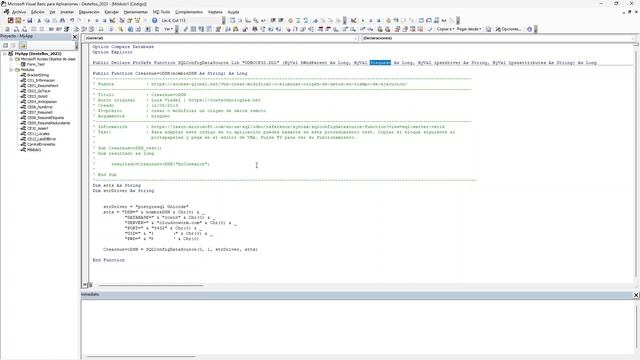Screen dimensions: 640x360
Task: Close the Inmediato window panel
Action: 636,295
